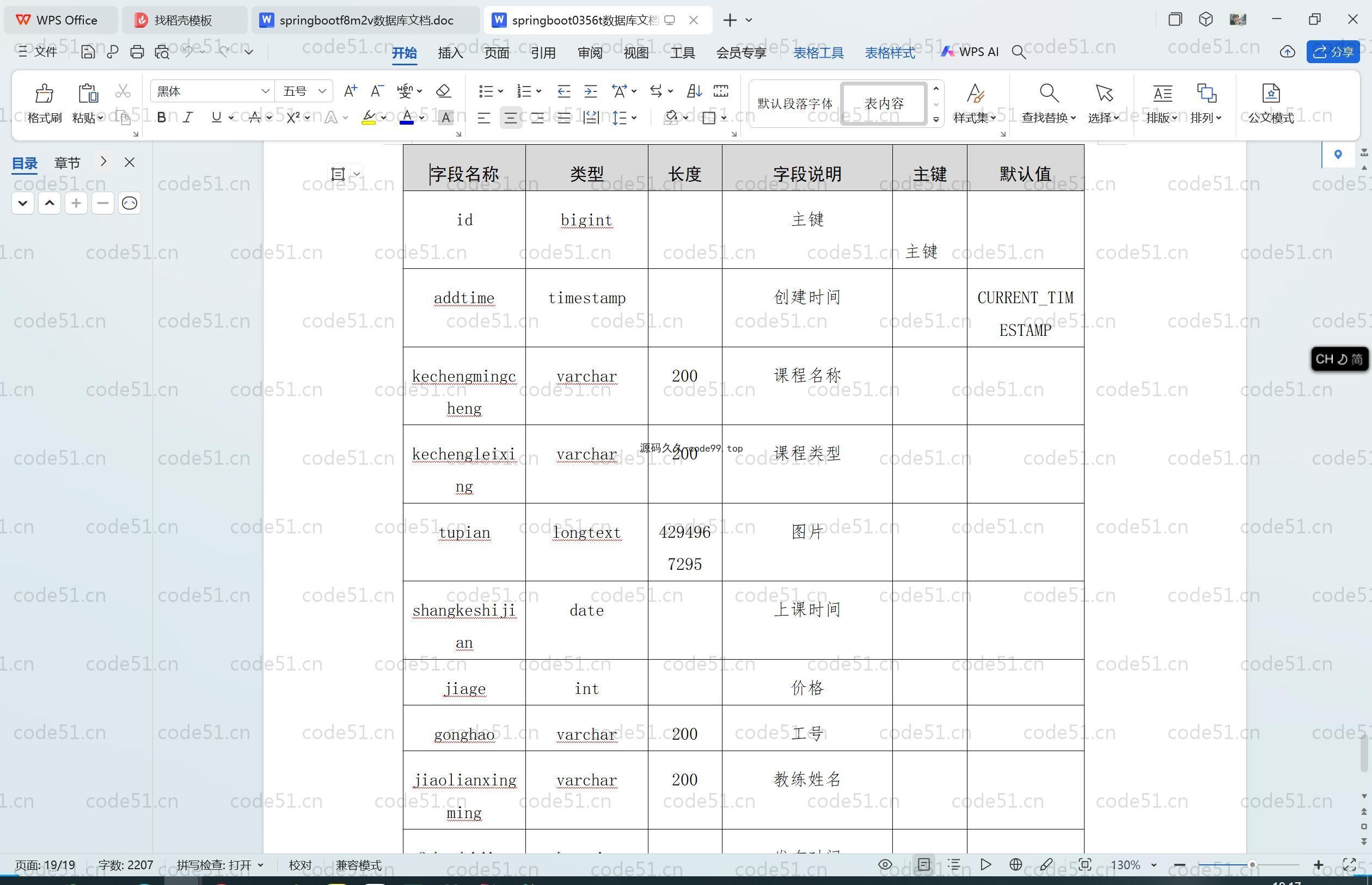Image resolution: width=1372 pixels, height=885 pixels.
Task: Open the 页面 (Page) ribbon tab
Action: (x=497, y=52)
